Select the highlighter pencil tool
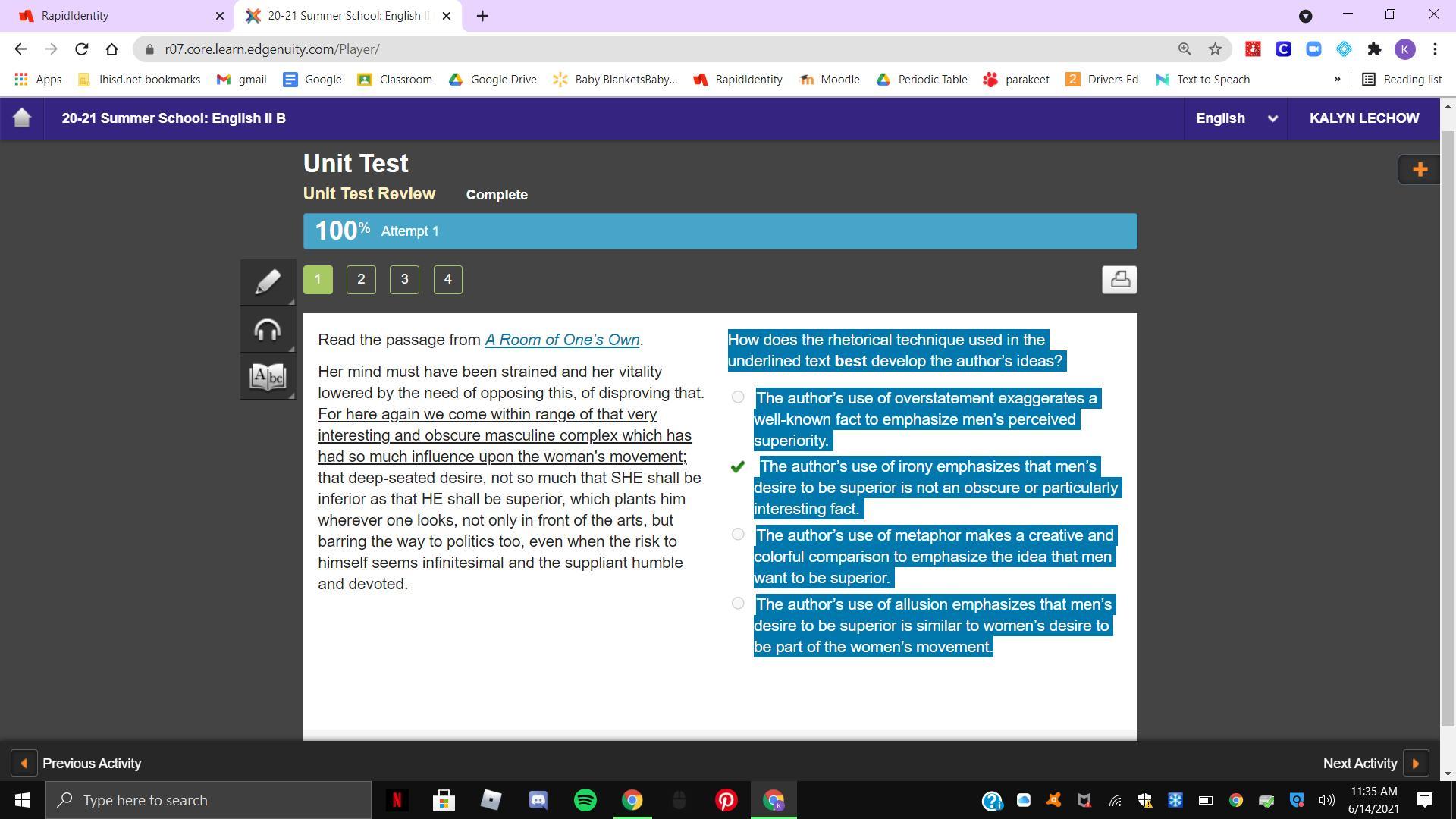1456x819 pixels. point(268,282)
